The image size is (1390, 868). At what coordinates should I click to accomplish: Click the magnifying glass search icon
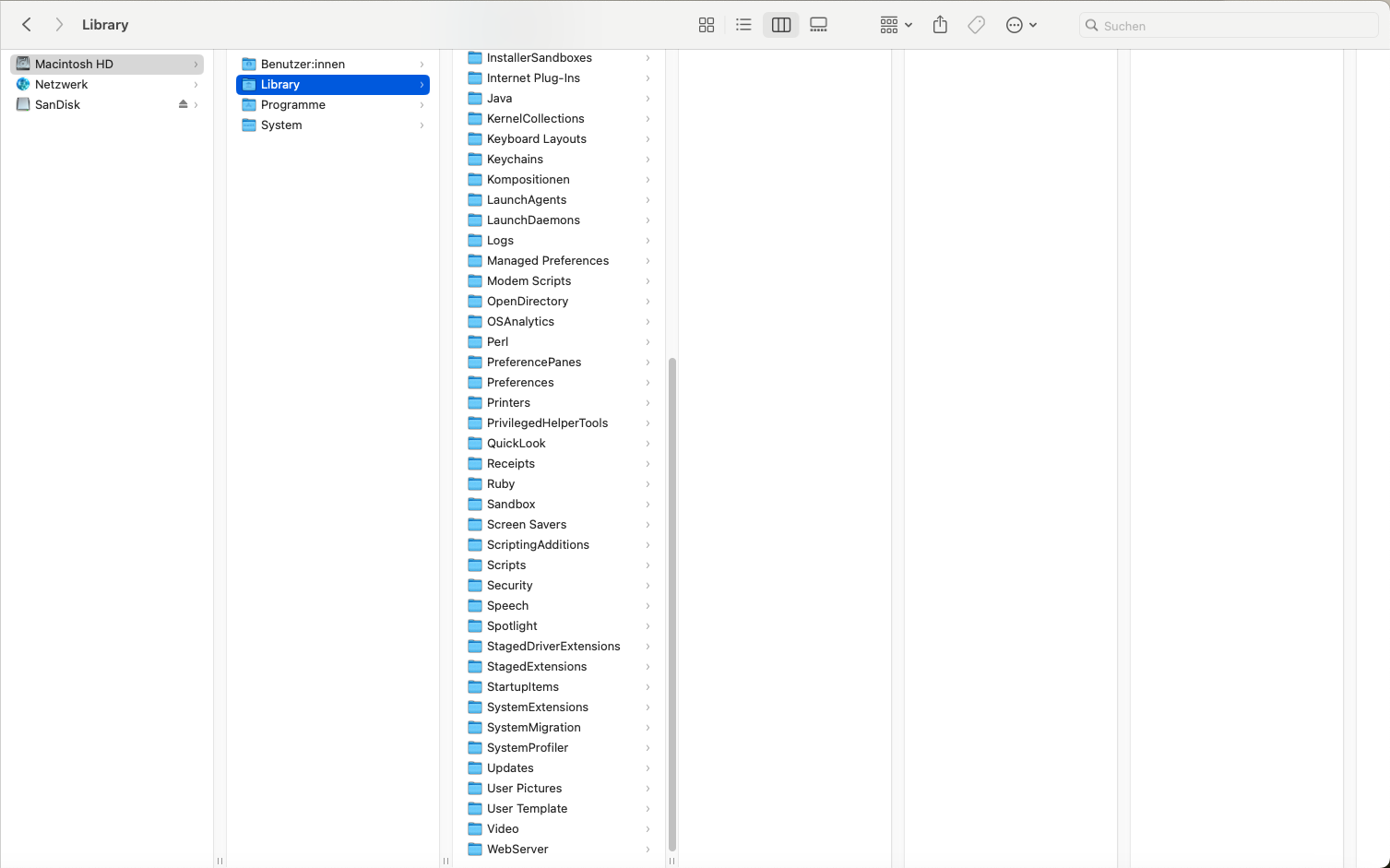1092,26
